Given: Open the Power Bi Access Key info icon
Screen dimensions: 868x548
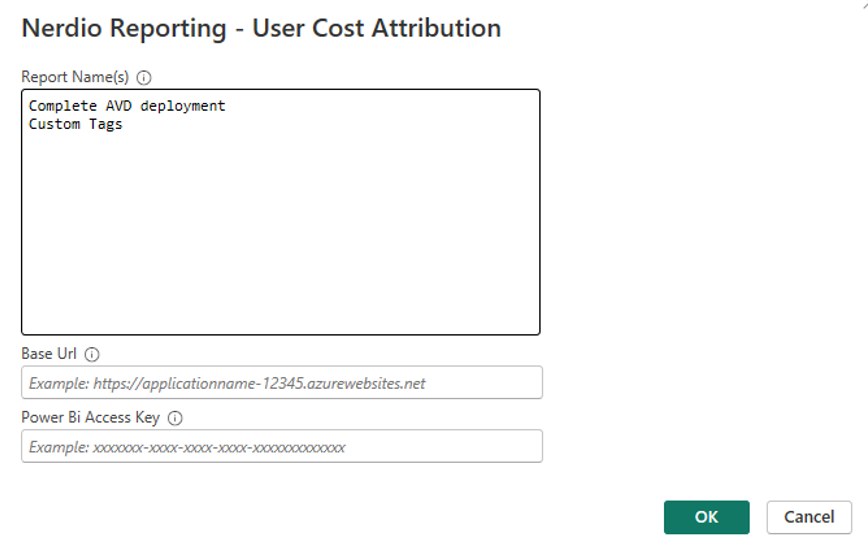Looking at the screenshot, I should click(175, 418).
